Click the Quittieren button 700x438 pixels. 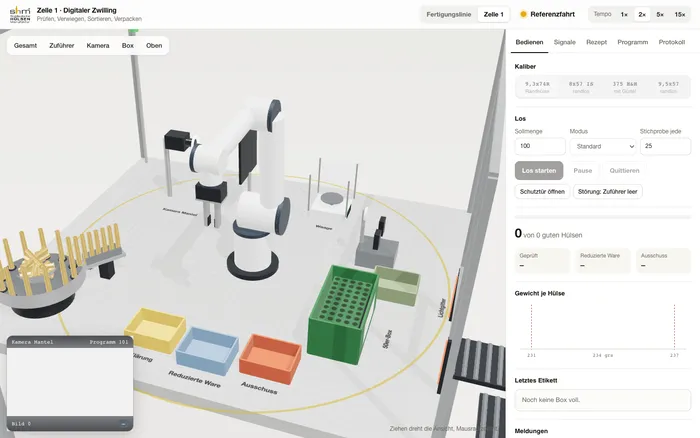click(624, 171)
